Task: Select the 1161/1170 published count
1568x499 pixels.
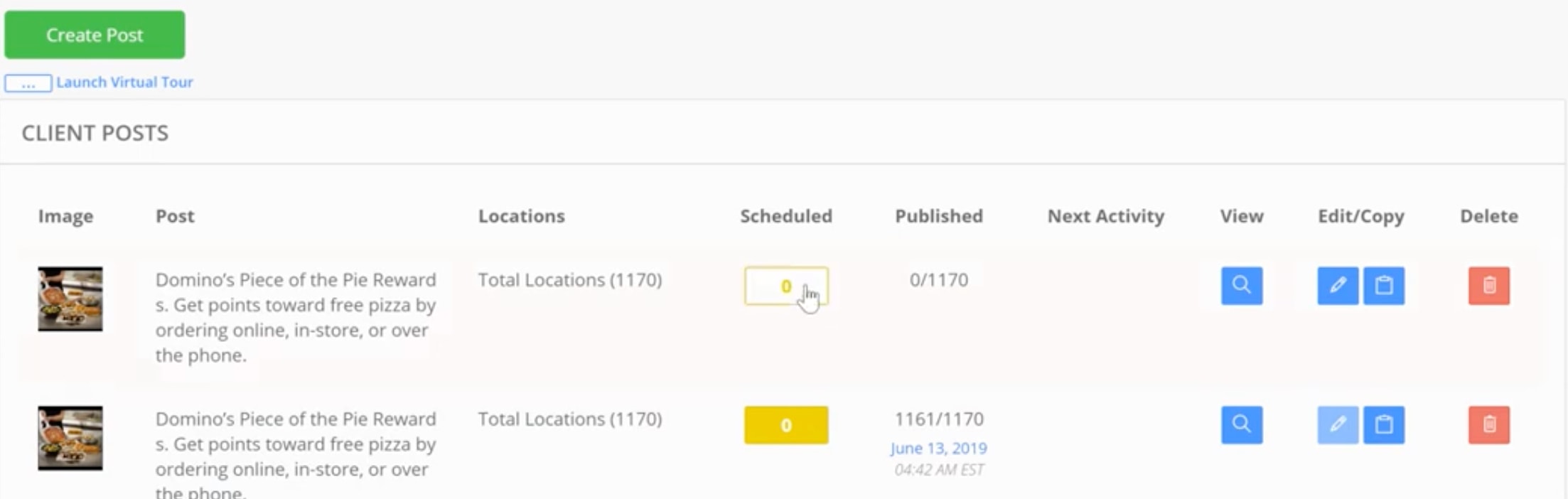Action: (939, 419)
